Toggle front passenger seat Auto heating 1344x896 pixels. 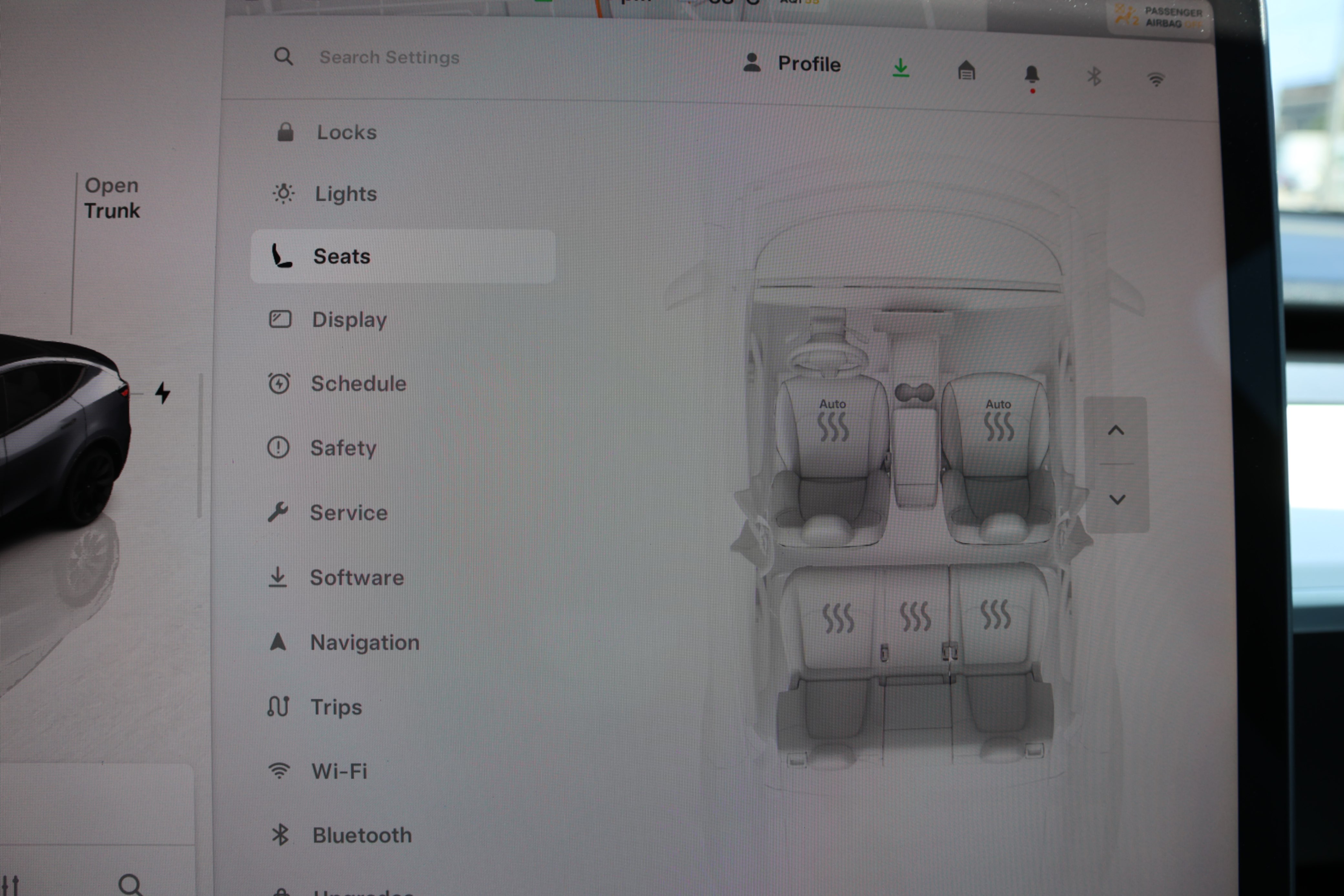(999, 421)
